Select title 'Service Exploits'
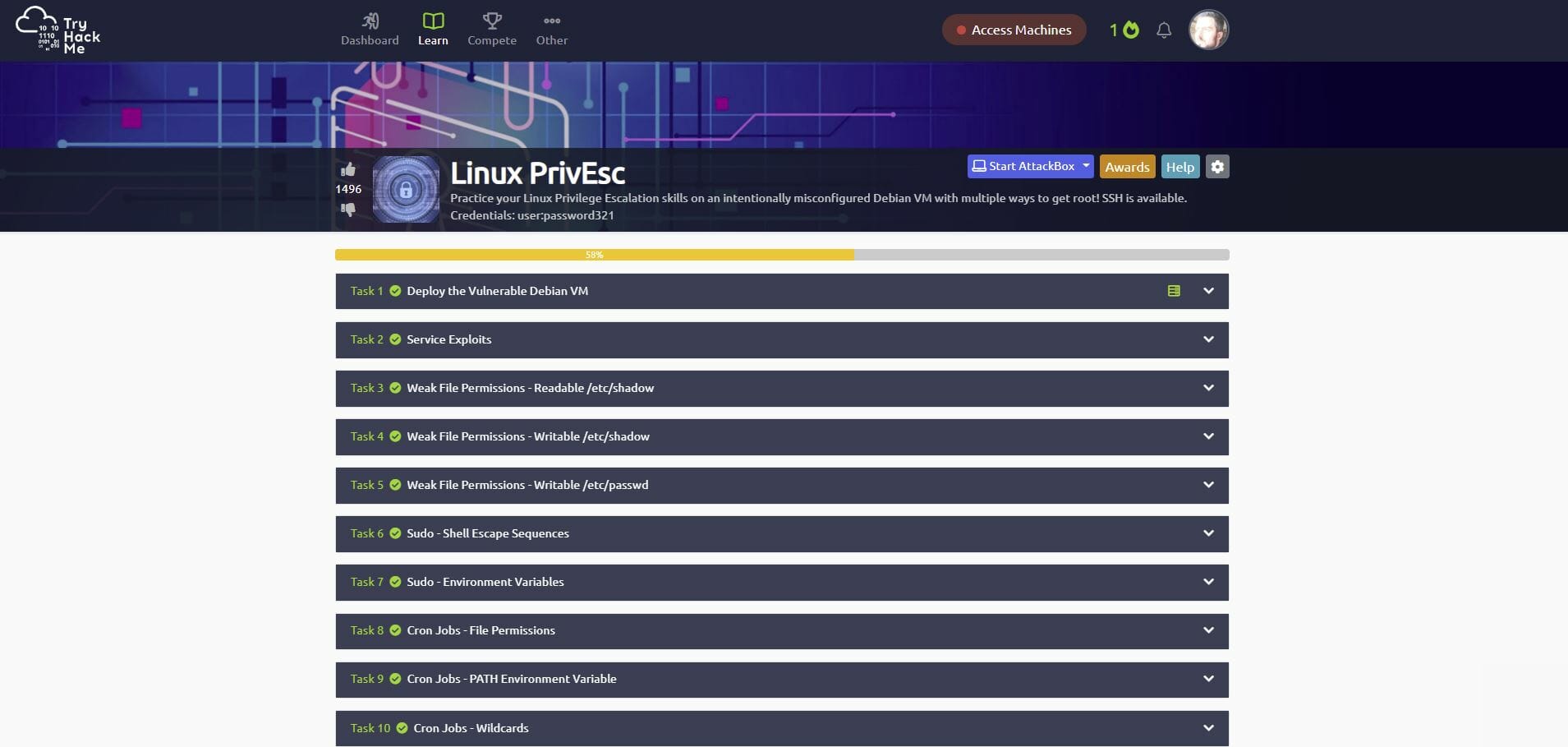The image size is (1568, 747). pyautogui.click(x=448, y=339)
